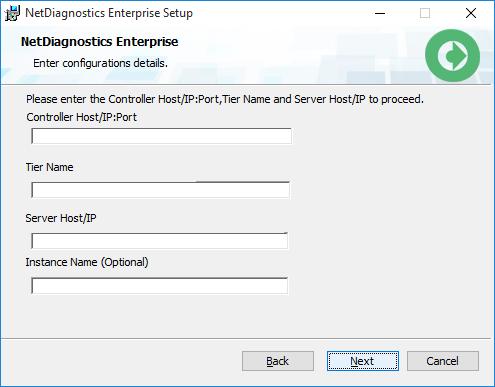This screenshot has height=387, width=495.
Task: Close the setup window with the X
Action: click(471, 13)
